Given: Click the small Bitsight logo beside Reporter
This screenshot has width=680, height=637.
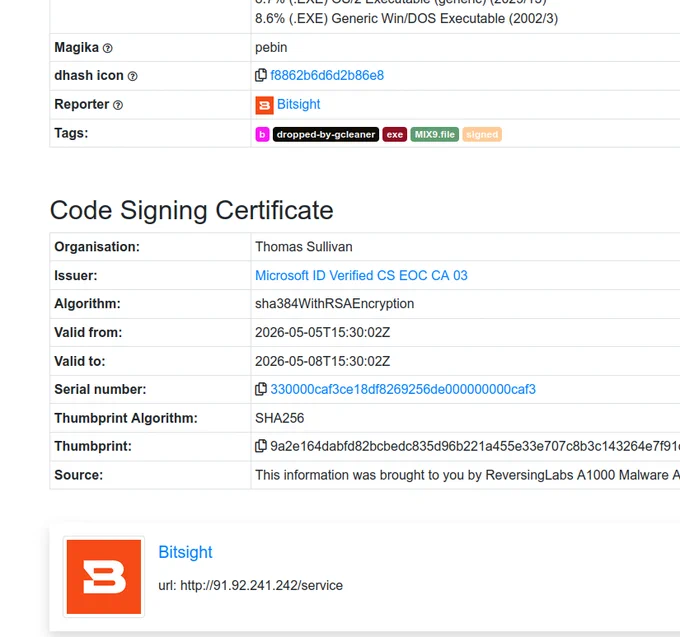Looking at the screenshot, I should coord(264,105).
